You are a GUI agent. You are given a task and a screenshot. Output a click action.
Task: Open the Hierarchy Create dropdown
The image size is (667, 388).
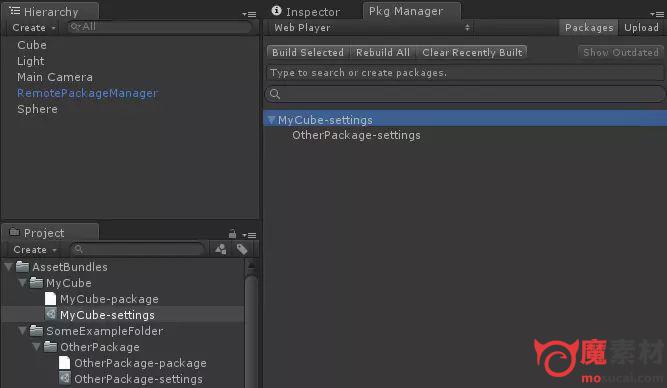point(34,28)
